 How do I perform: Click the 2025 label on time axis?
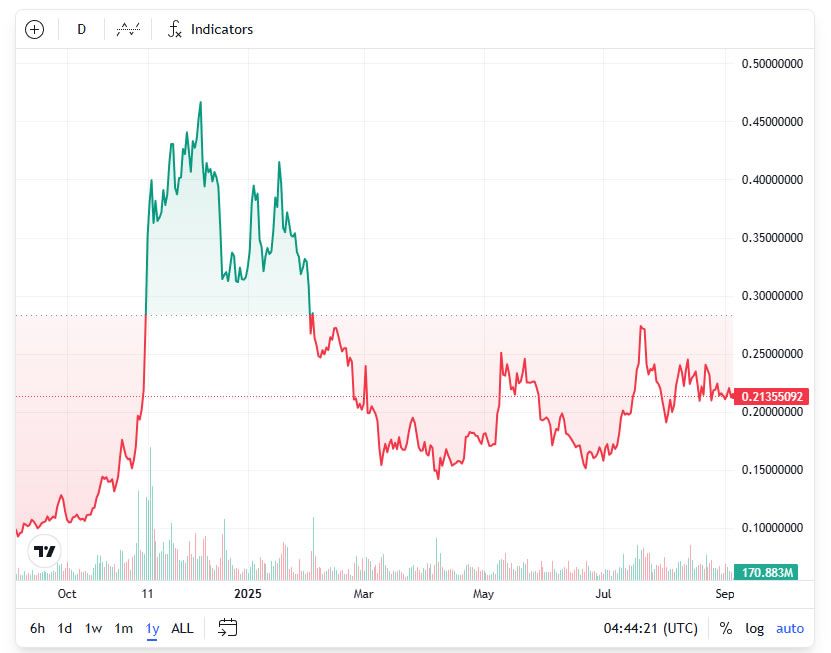pos(247,594)
